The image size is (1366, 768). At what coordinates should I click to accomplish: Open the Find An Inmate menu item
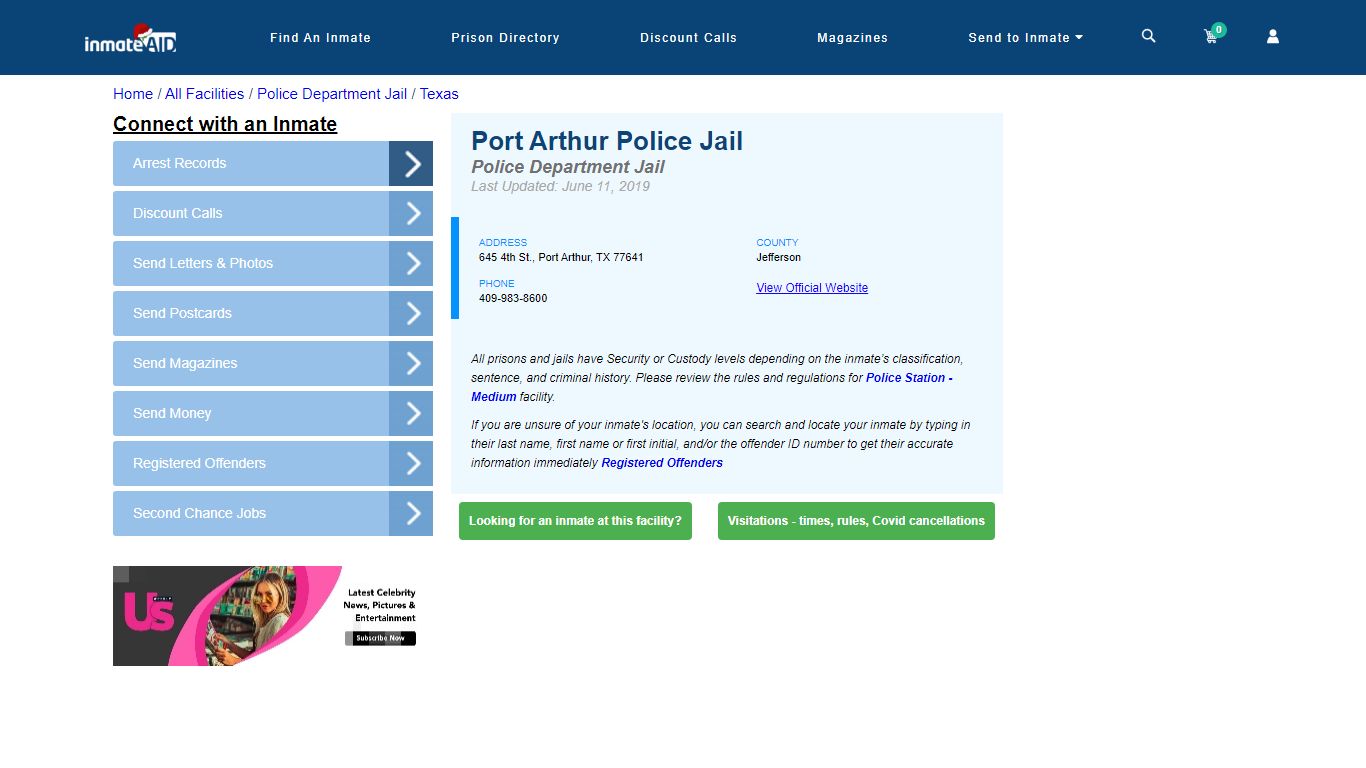[320, 37]
